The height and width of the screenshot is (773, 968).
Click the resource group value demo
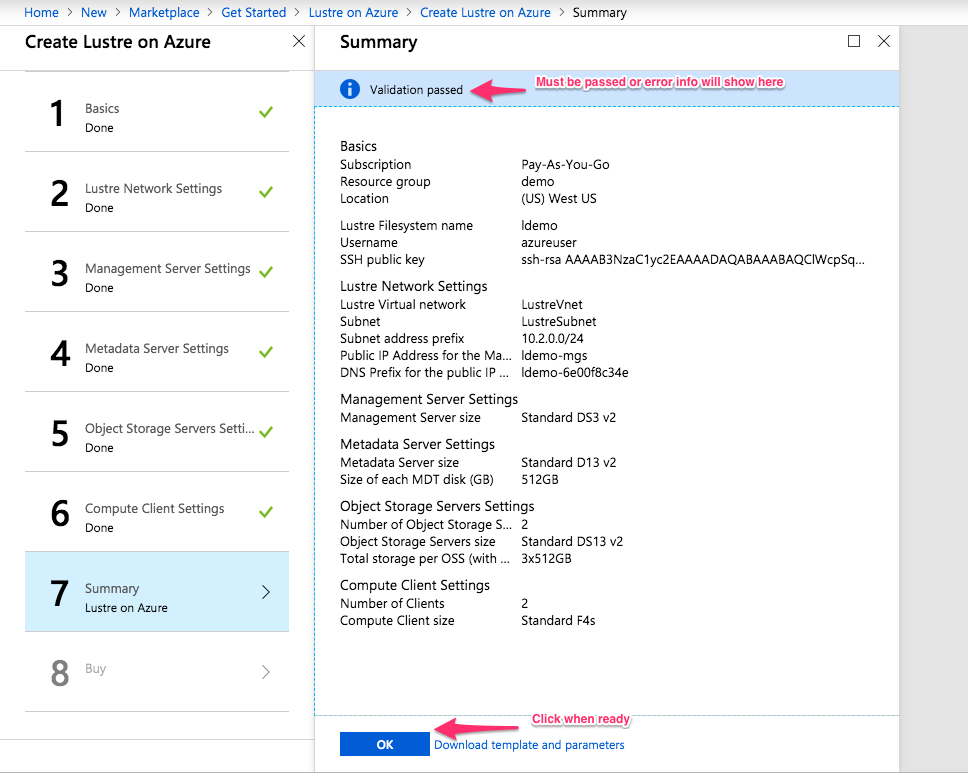click(538, 182)
